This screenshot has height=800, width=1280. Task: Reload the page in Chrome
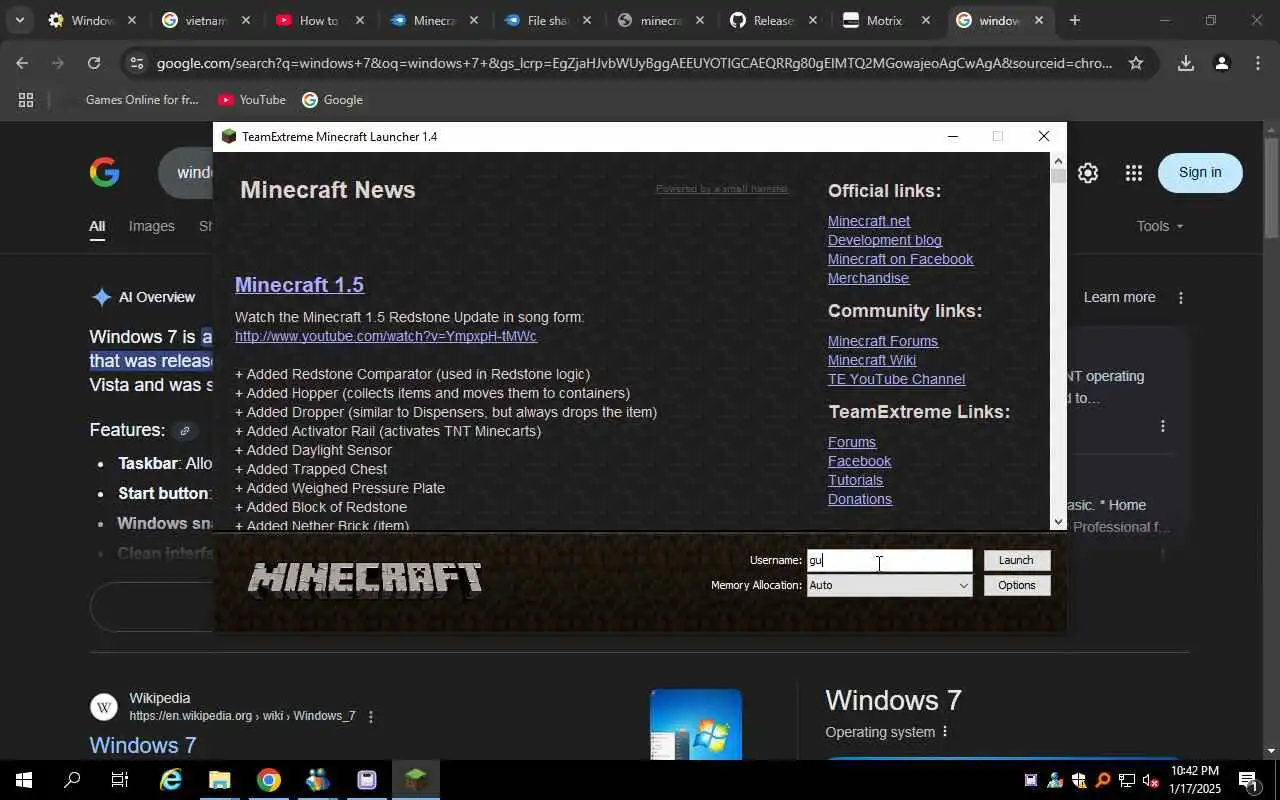point(94,63)
